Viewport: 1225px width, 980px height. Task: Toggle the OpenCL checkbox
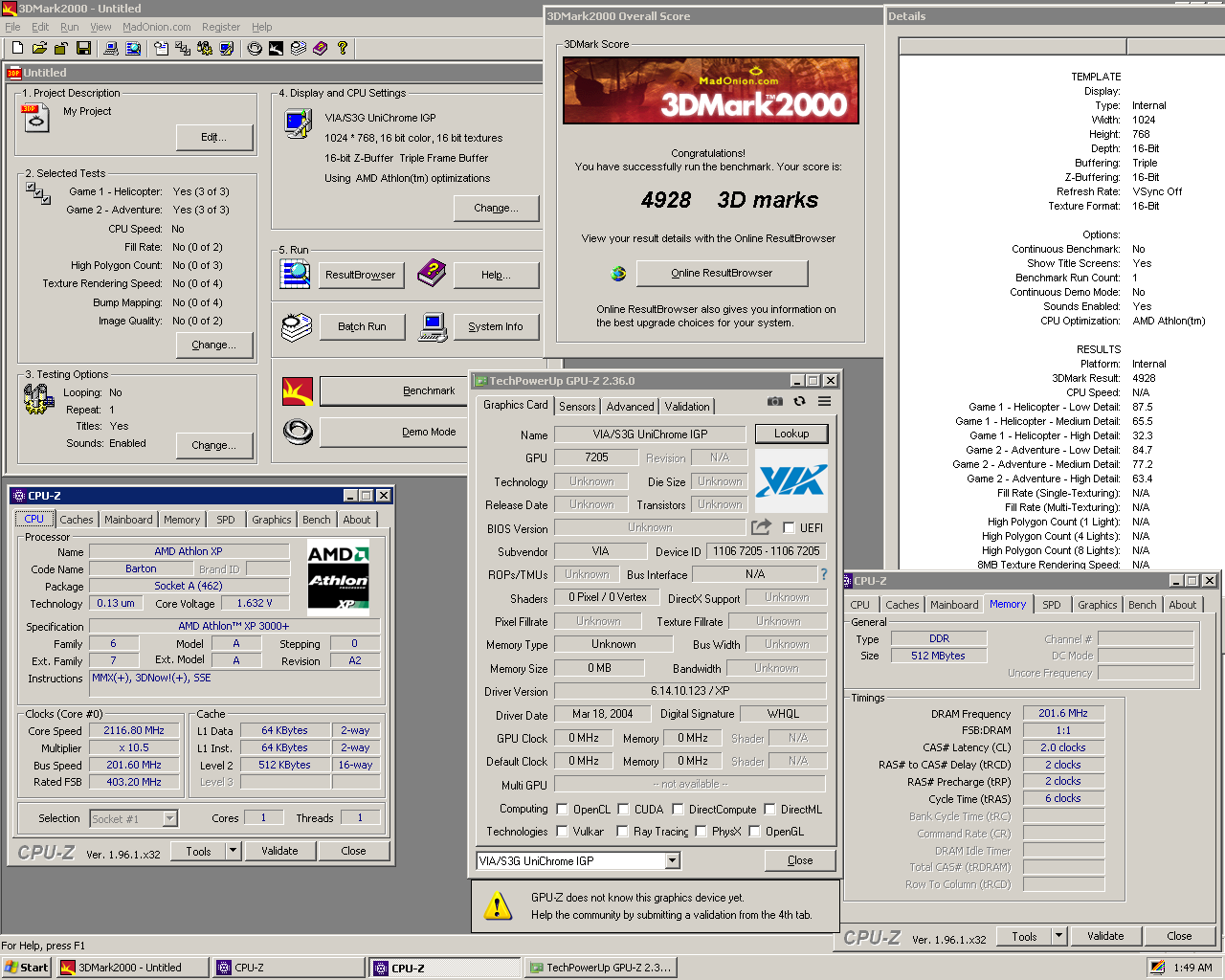coord(562,809)
